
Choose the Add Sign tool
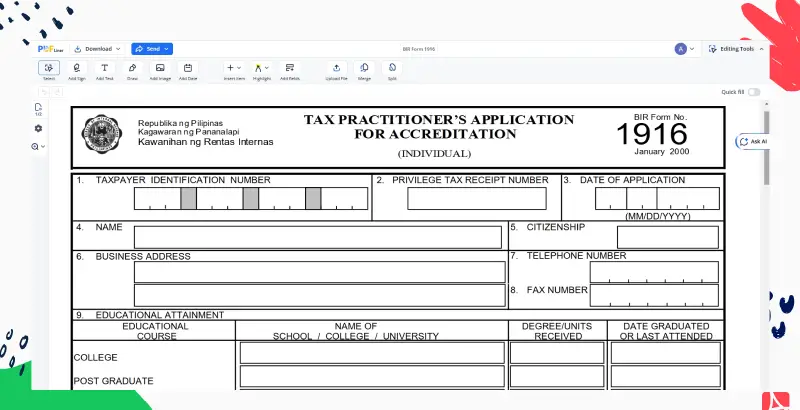tap(77, 68)
